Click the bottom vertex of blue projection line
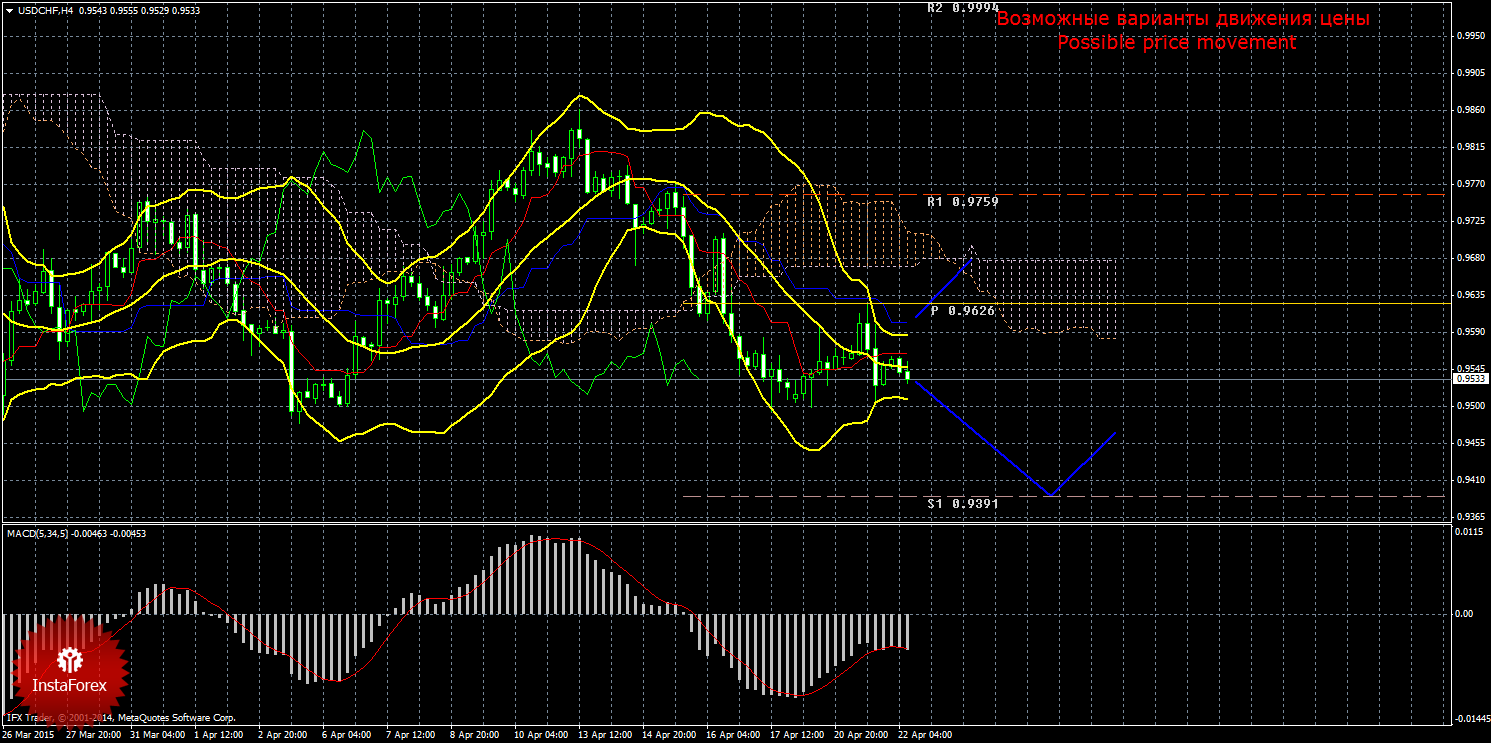Image resolution: width=1491 pixels, height=743 pixels. pos(1050,495)
